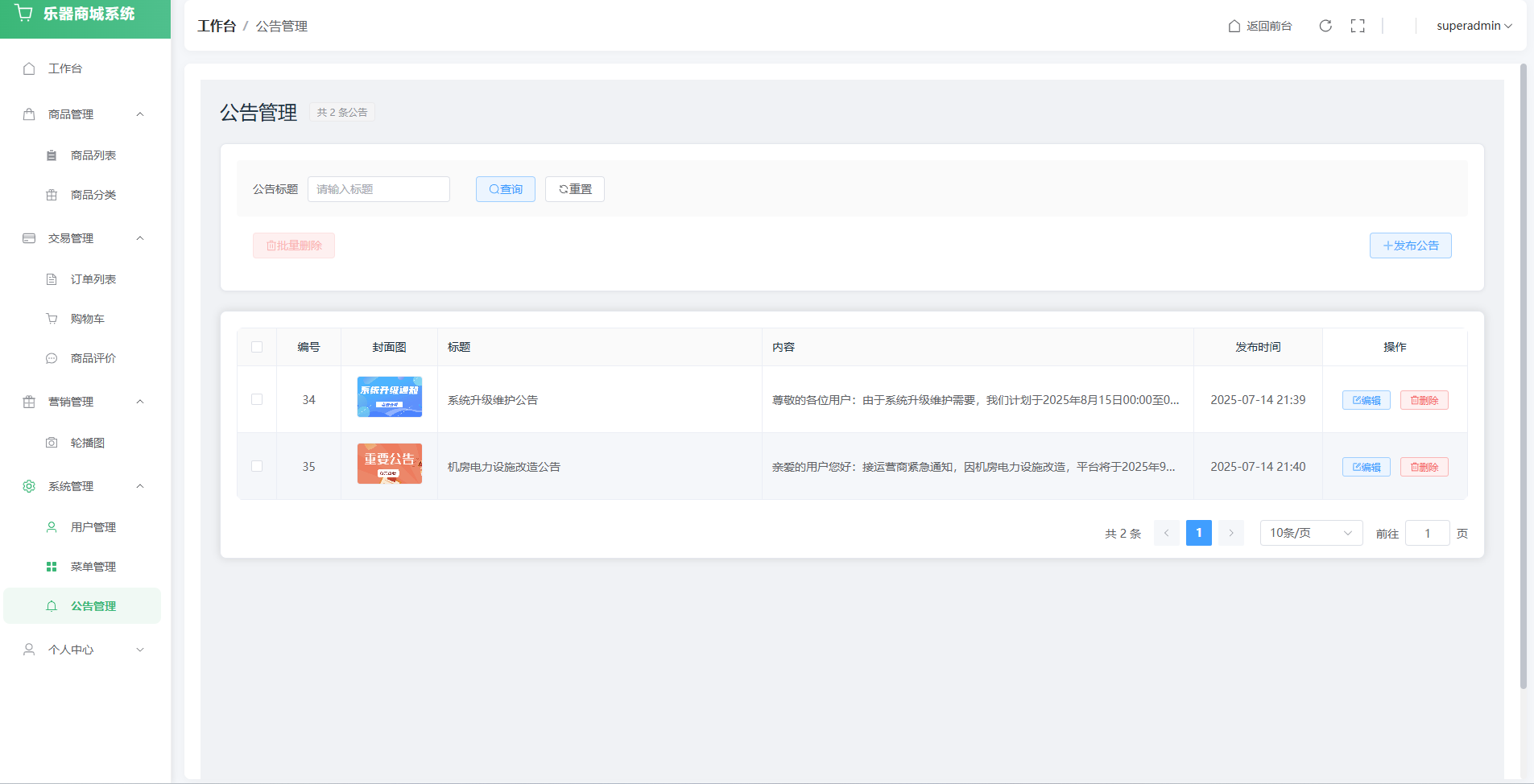Open 商品列表 in the sidebar
This screenshot has width=1534, height=784.
[x=93, y=155]
